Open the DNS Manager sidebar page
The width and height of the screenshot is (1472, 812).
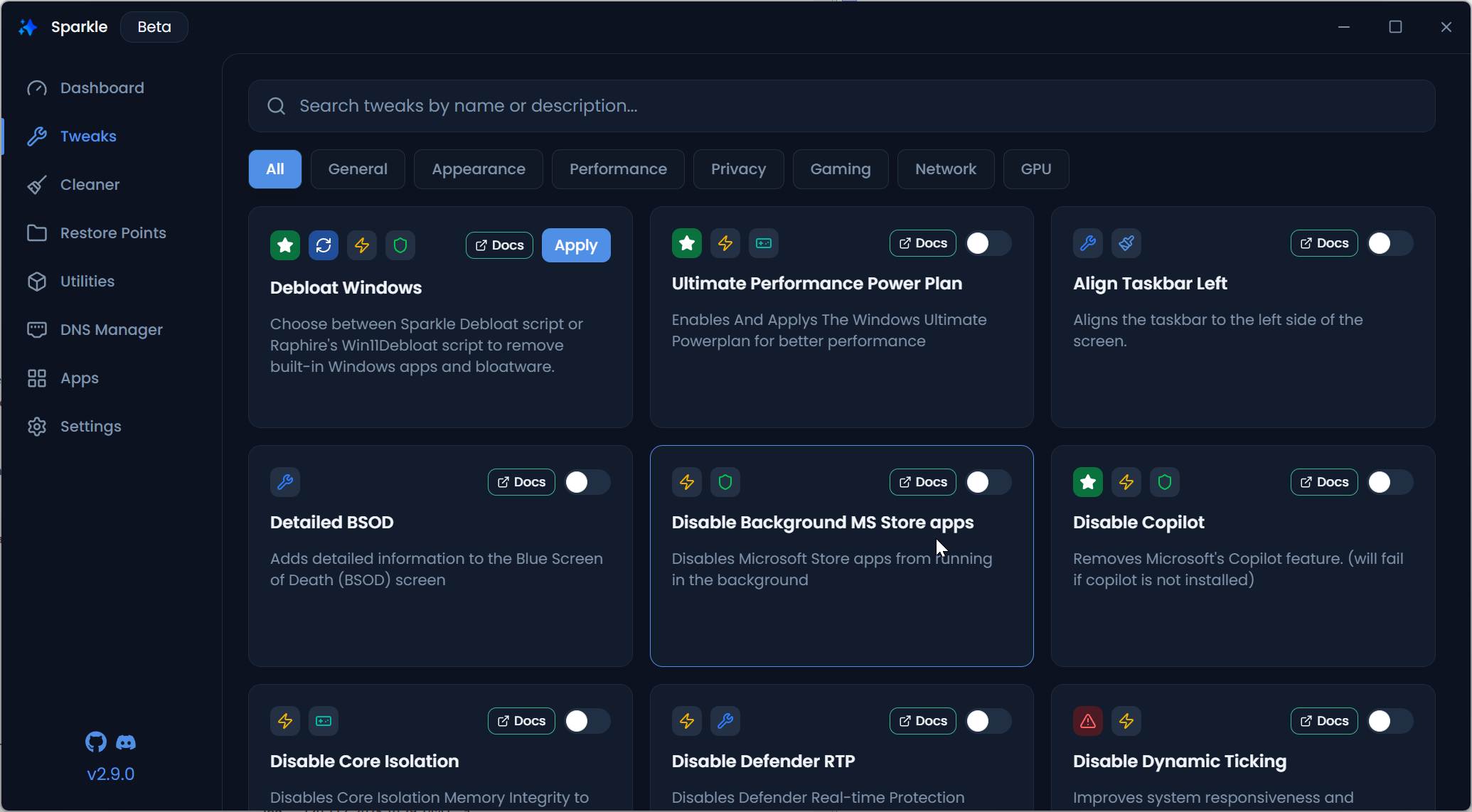tap(111, 330)
